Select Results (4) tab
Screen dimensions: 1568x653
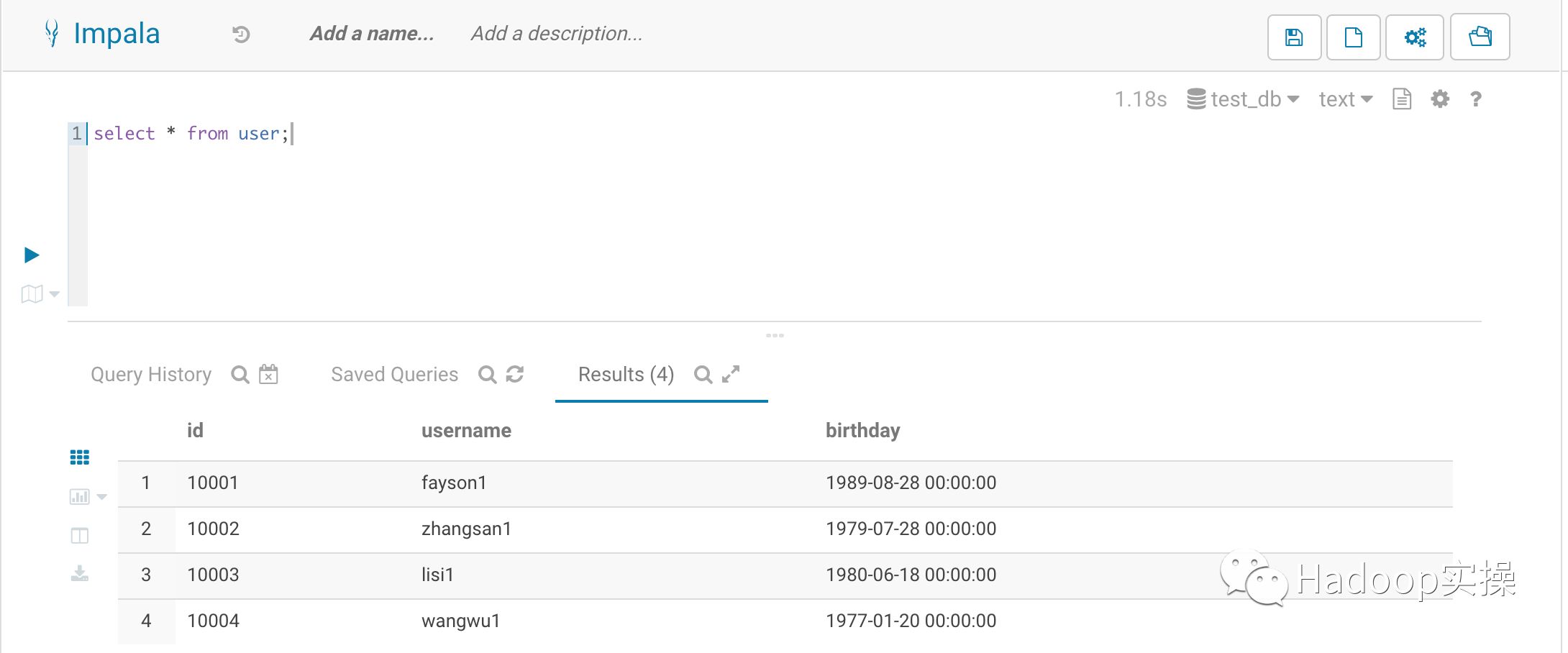[x=626, y=375]
